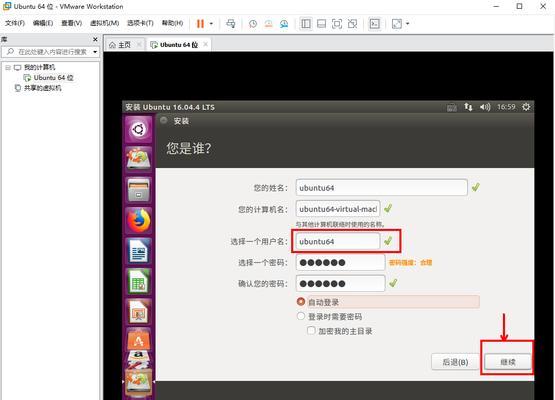The image size is (555, 400).
Task: Click the 选择一个密码 field
Action: coord(340,262)
